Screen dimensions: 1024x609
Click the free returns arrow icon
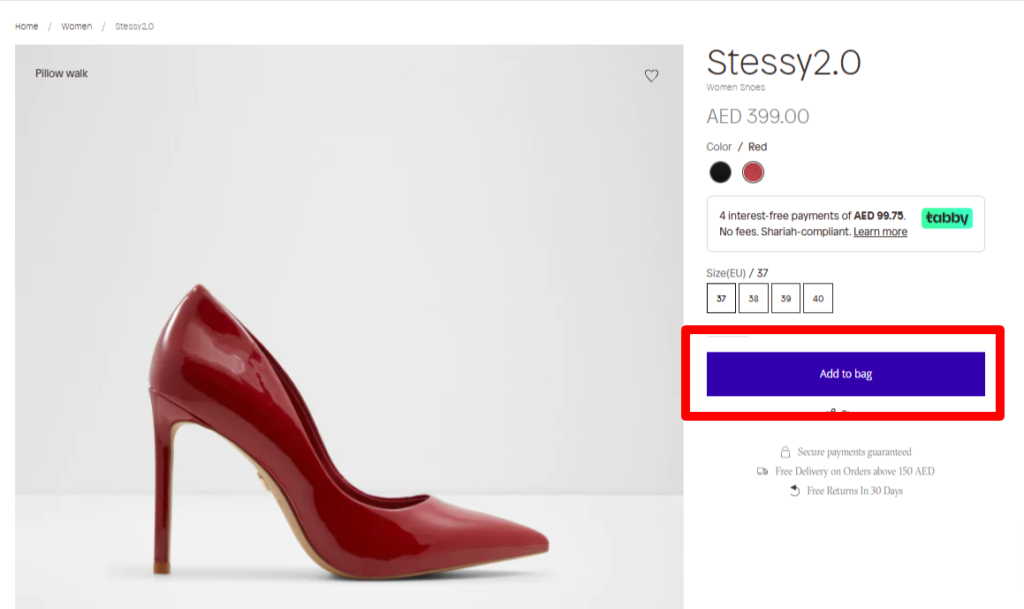(x=793, y=490)
